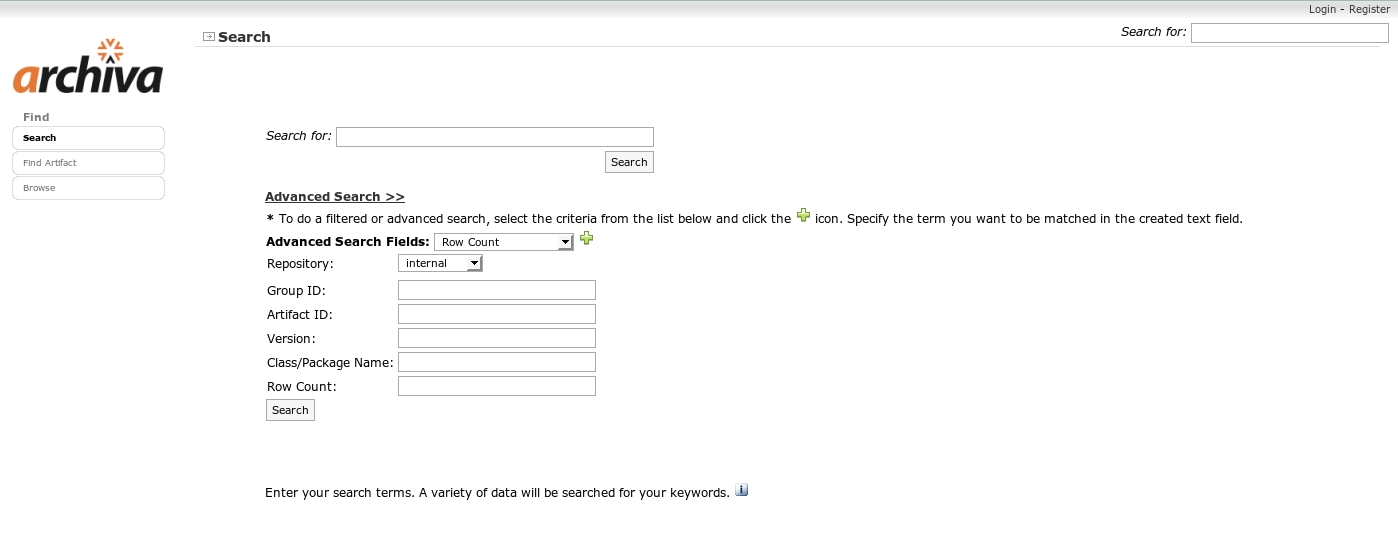Open the Register link
Image resolution: width=1398 pixels, height=534 pixels.
(x=1369, y=9)
